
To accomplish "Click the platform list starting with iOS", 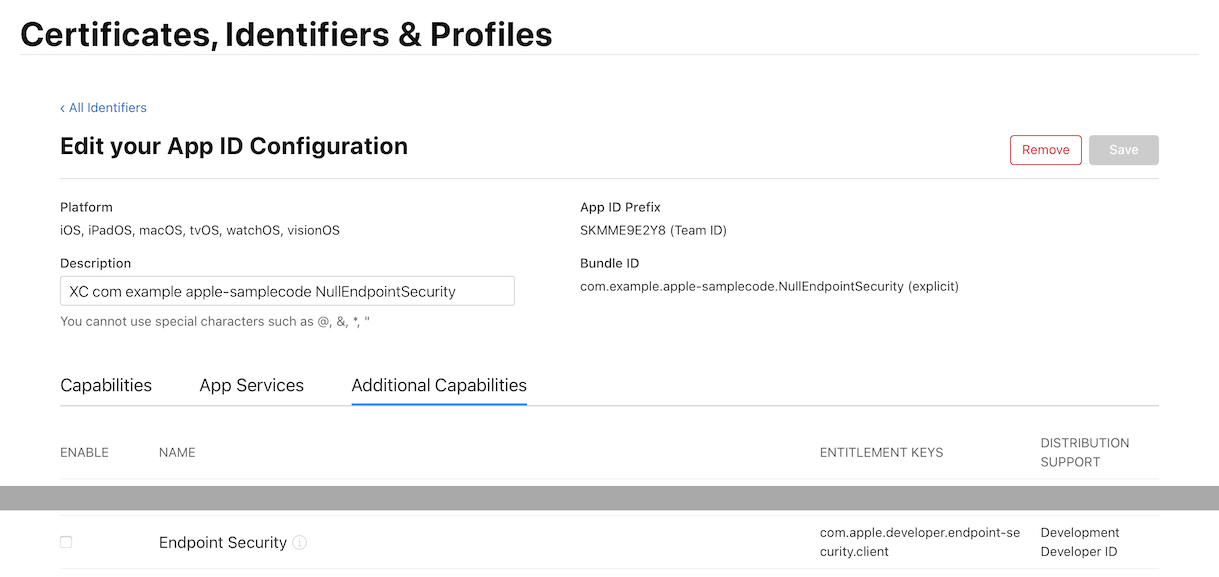I will [199, 230].
